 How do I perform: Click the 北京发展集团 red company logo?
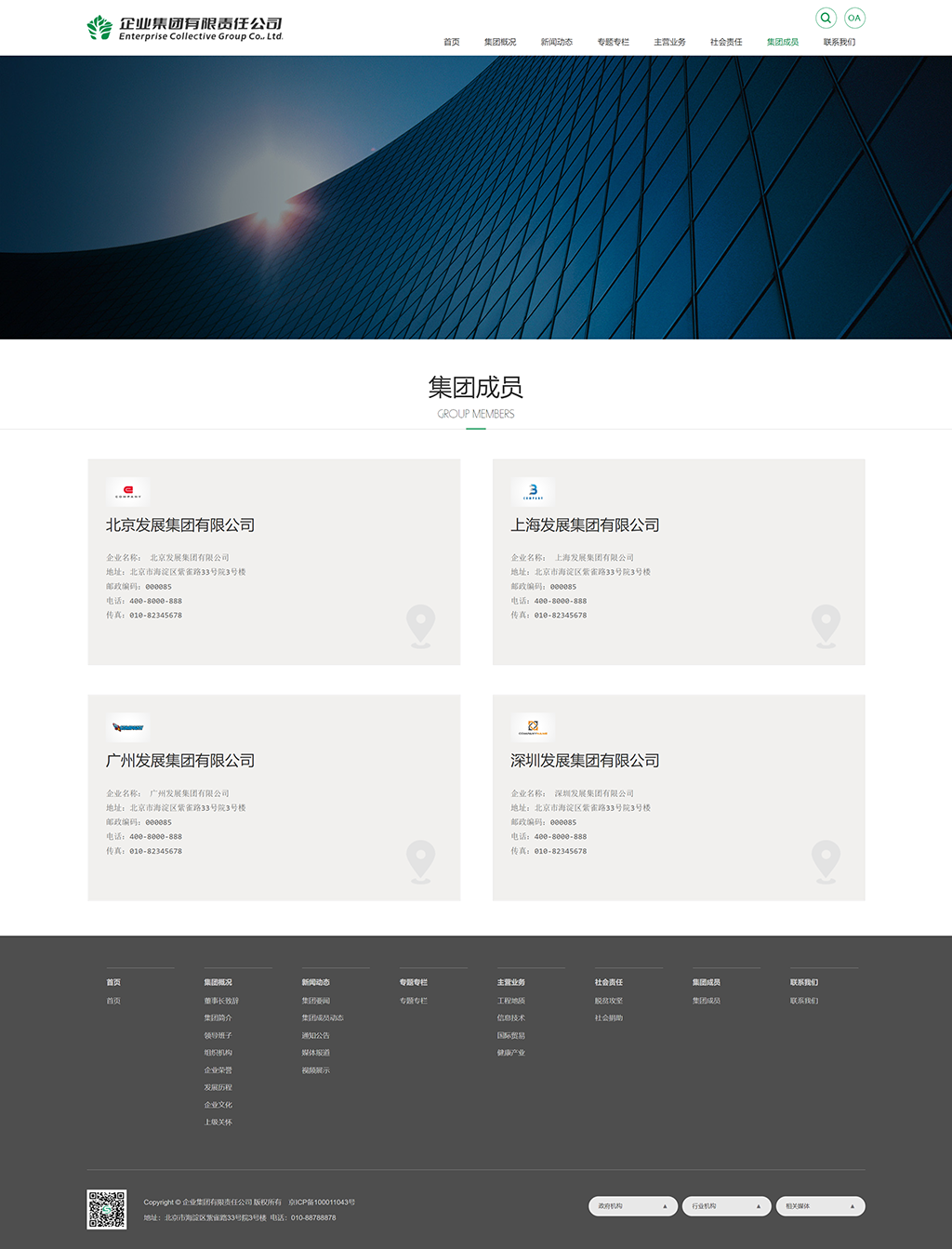coord(128,491)
